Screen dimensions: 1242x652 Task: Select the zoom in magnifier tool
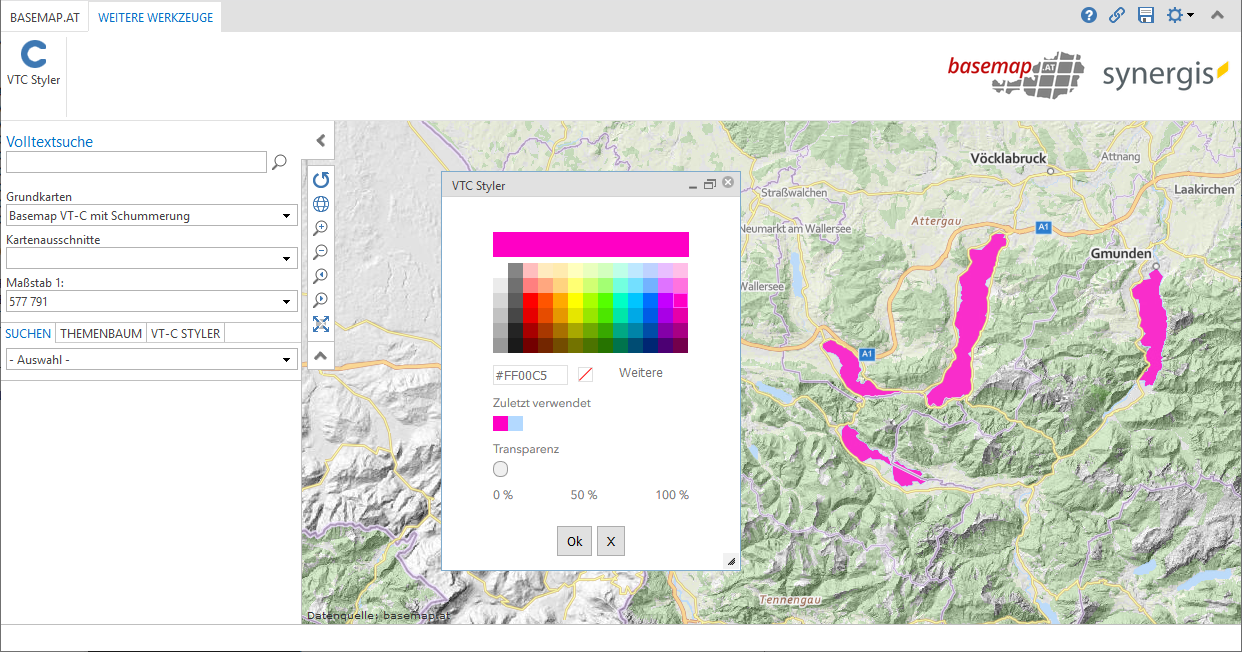(x=320, y=228)
